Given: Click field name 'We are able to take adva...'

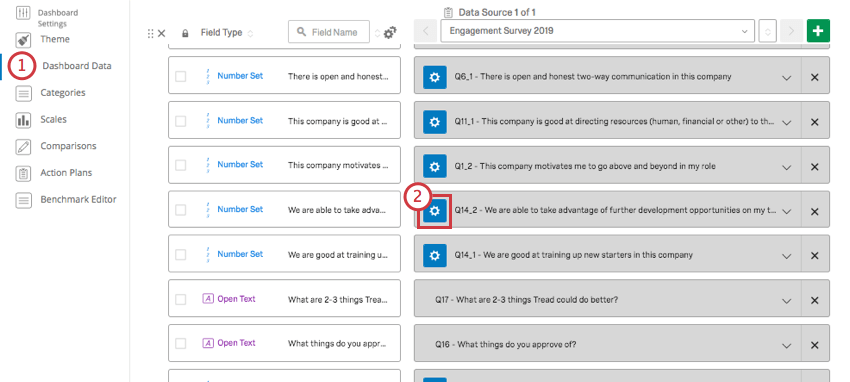Looking at the screenshot, I should click(x=337, y=210).
